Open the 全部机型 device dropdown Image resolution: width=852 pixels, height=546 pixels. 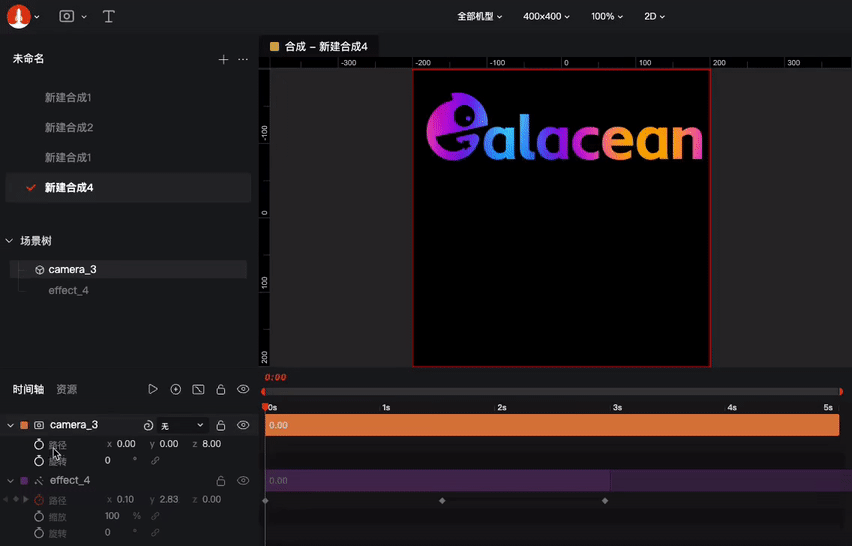pyautogui.click(x=479, y=16)
